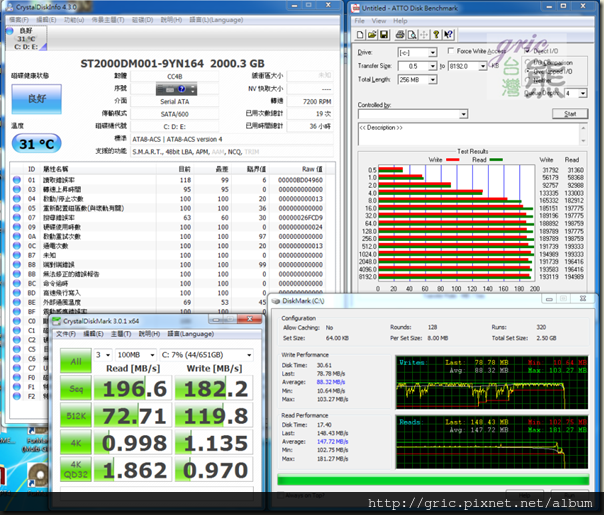
Task: Click blue status circle for SMART attribute BE
Action: tap(17, 302)
